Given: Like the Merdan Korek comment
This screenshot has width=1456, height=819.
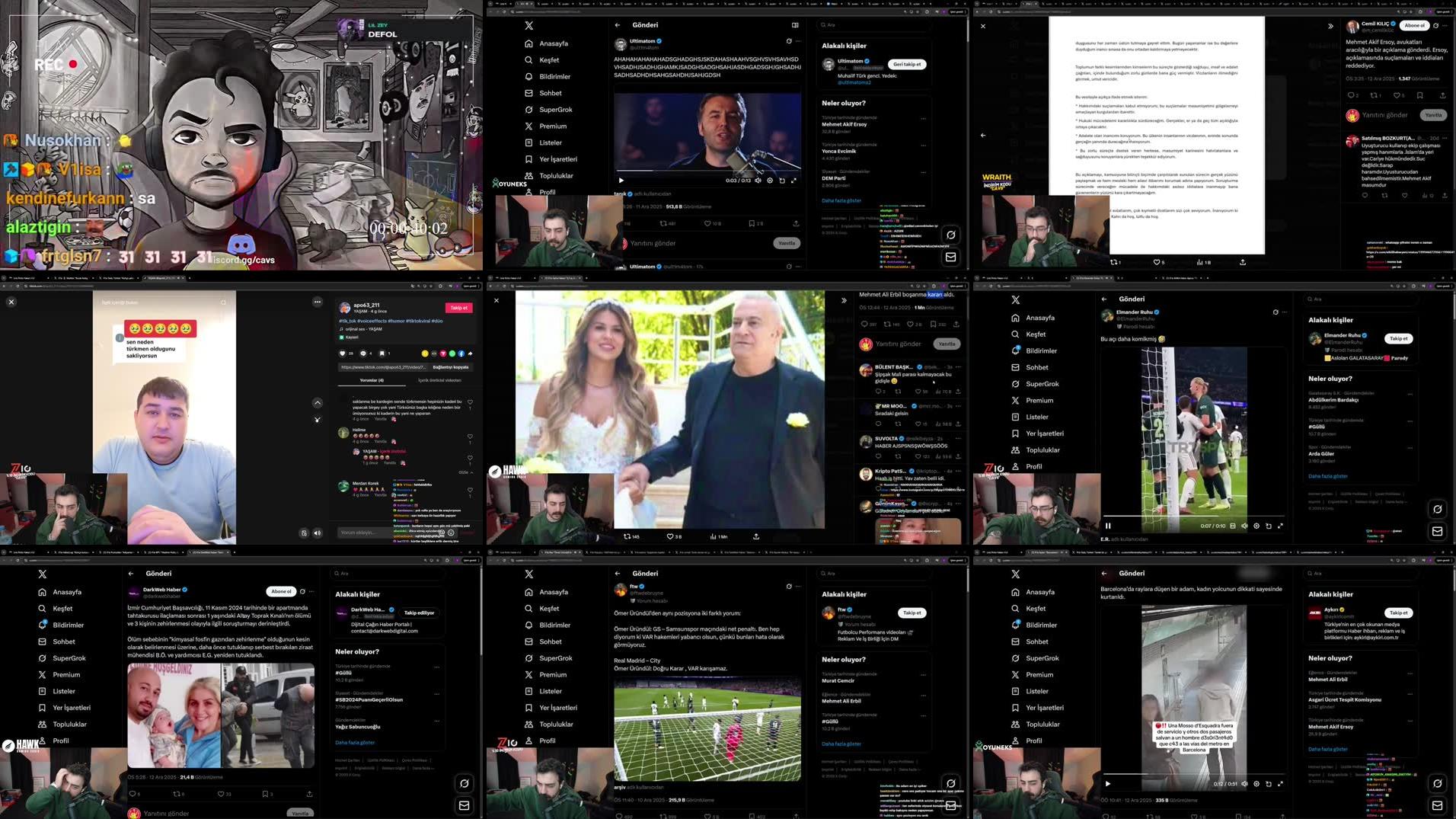Looking at the screenshot, I should tap(470, 491).
